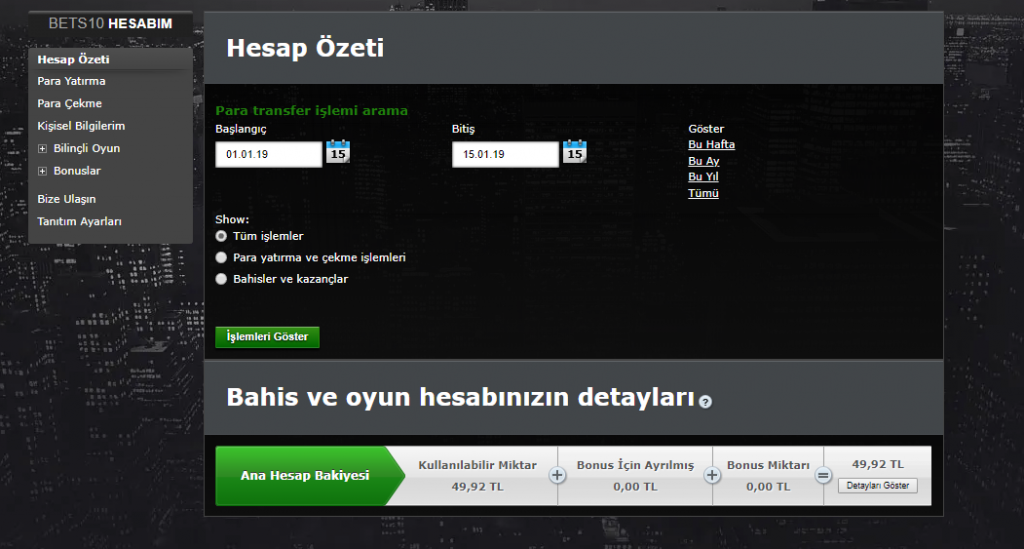Select the Tüm işlemler radio button

[x=221, y=236]
